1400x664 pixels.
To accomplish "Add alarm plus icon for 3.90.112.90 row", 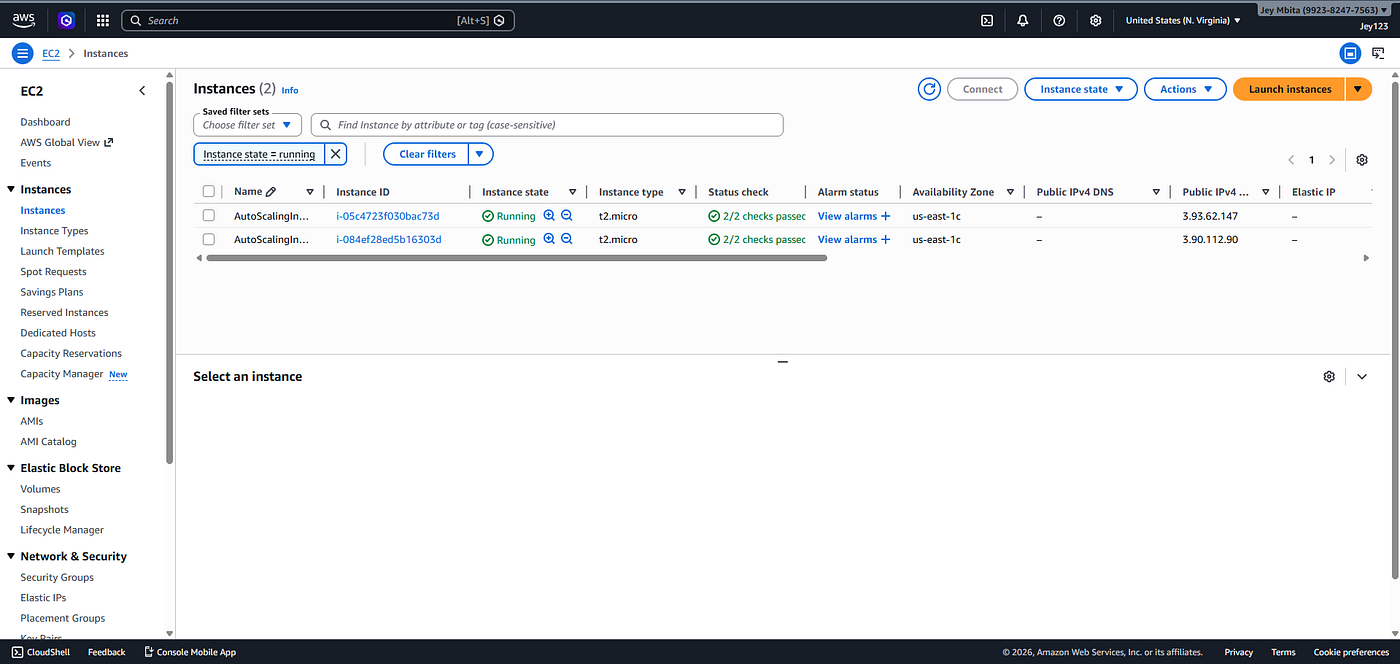I will click(x=886, y=240).
